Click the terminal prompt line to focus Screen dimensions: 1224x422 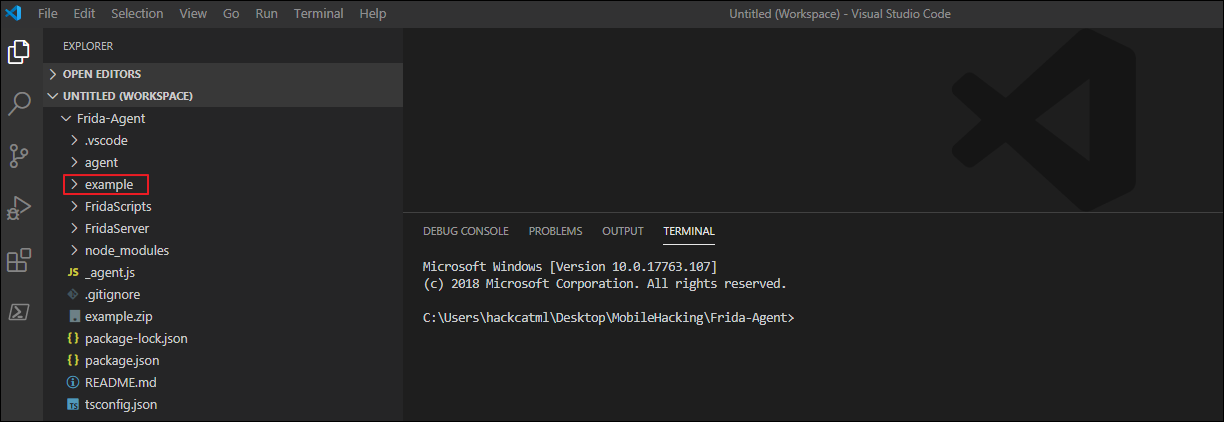(x=608, y=317)
